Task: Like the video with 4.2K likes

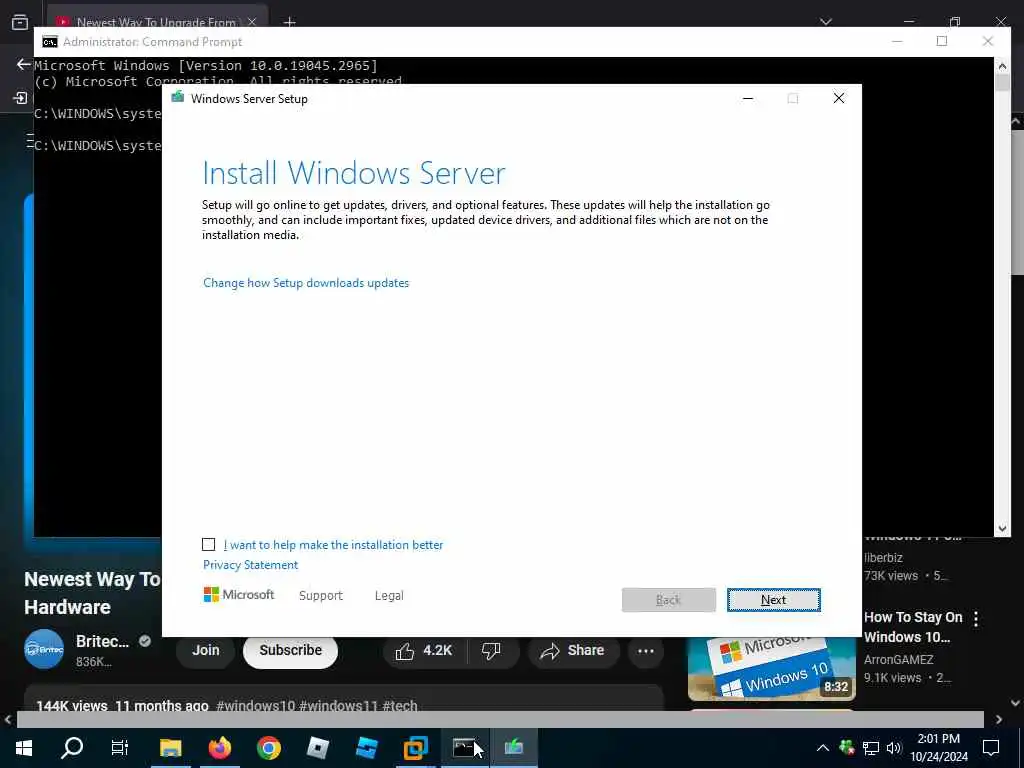Action: pyautogui.click(x=424, y=650)
